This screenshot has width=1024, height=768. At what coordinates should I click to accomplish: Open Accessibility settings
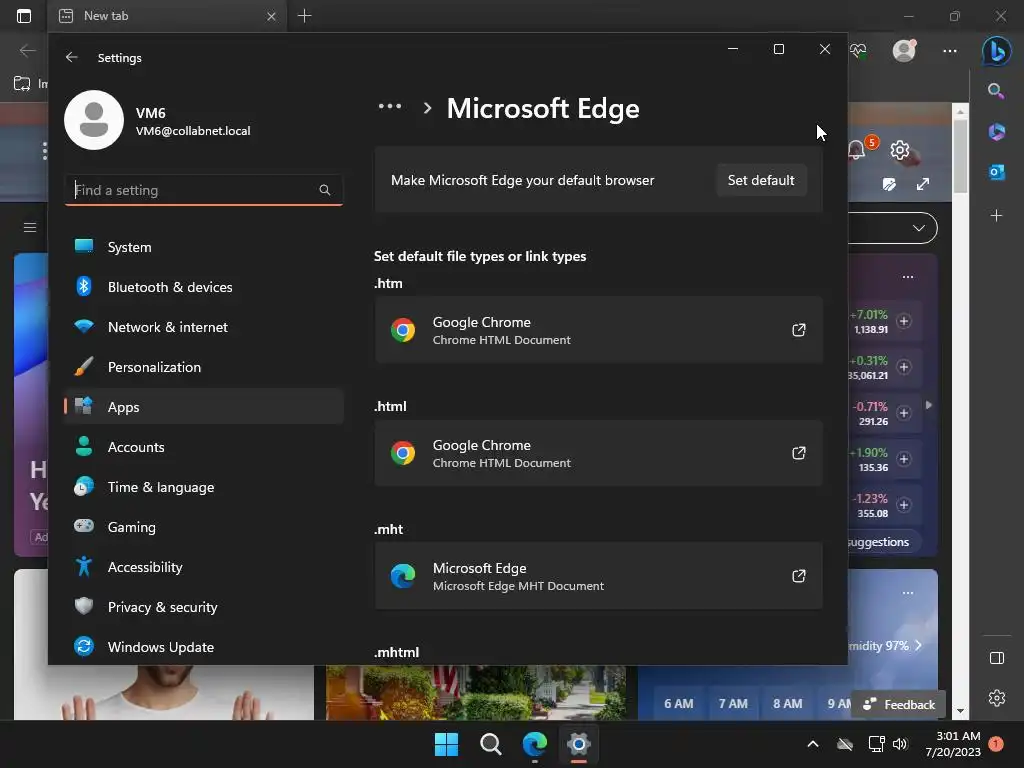point(204,566)
